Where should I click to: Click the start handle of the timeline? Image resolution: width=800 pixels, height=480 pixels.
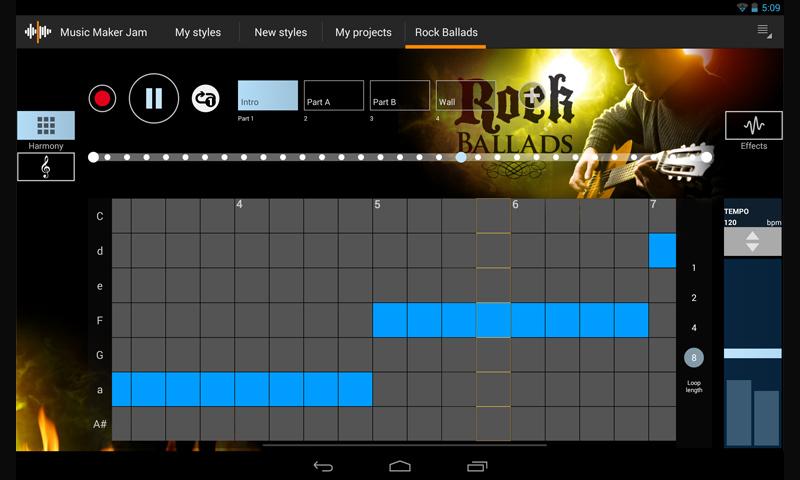93,157
